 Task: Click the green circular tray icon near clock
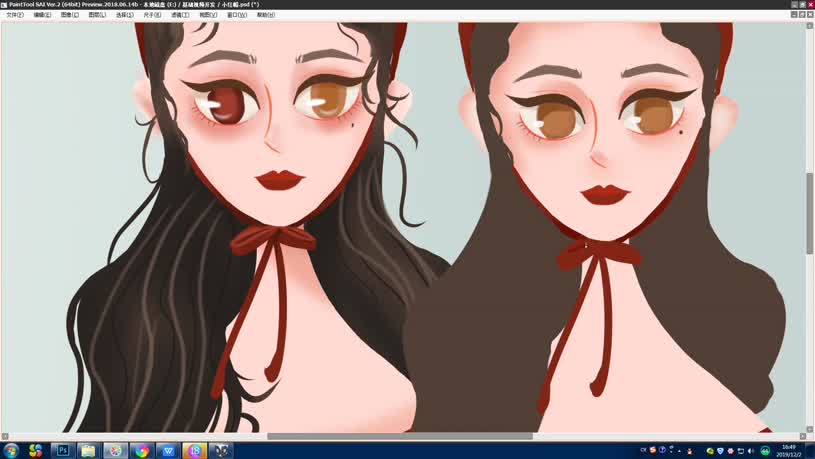click(x=765, y=451)
